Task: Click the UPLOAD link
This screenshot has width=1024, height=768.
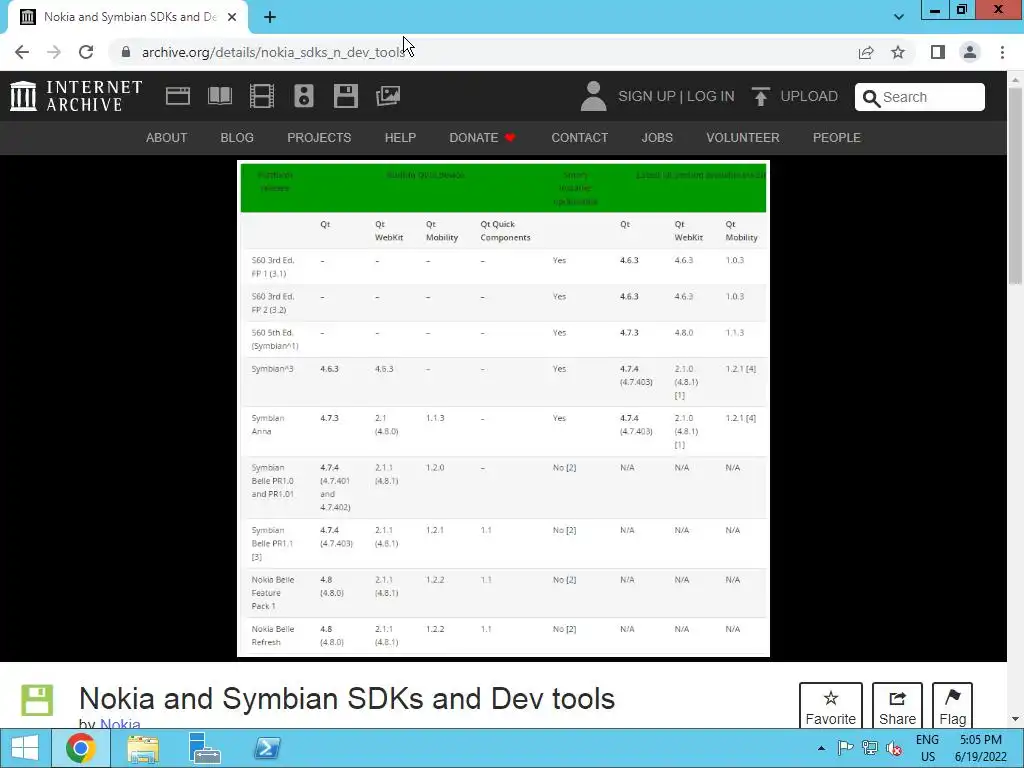Action: coord(809,96)
